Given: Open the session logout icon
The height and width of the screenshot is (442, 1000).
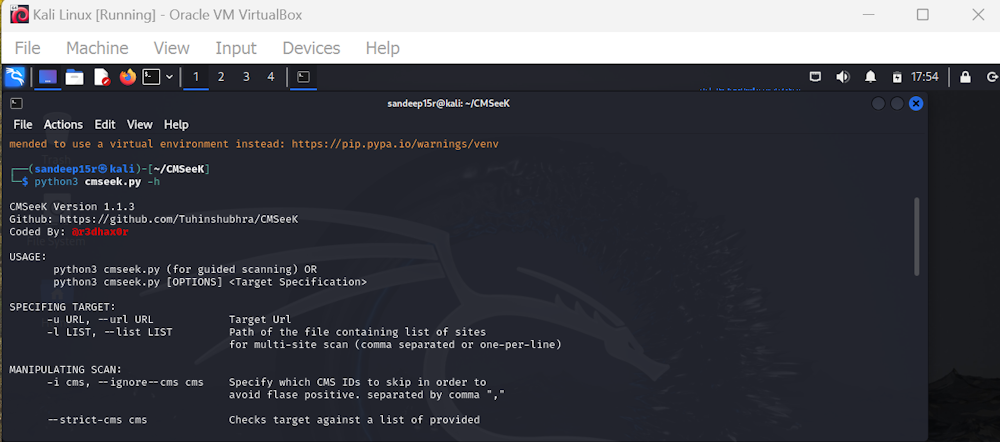Looking at the screenshot, I should 992,77.
